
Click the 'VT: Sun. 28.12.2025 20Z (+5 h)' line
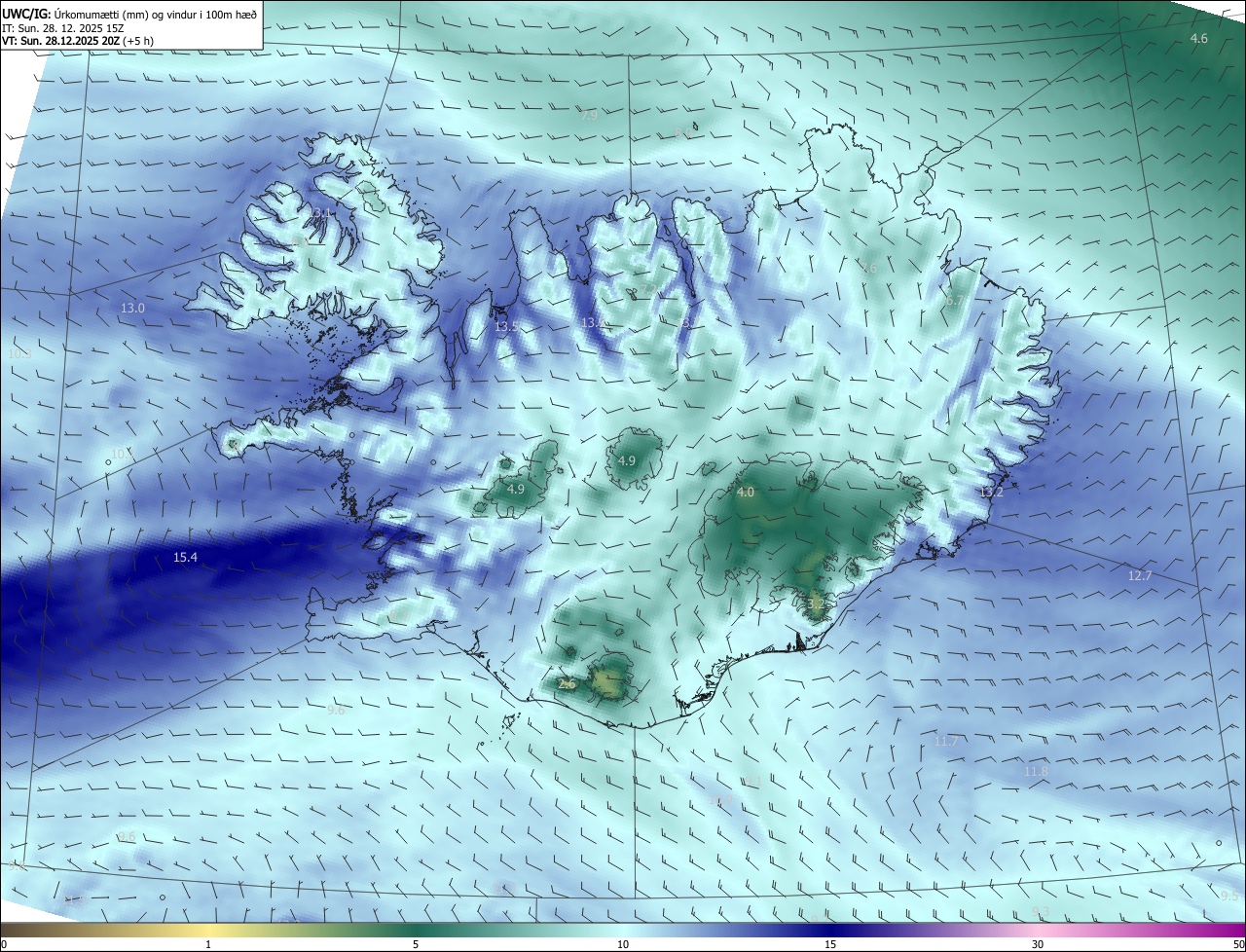77,41
